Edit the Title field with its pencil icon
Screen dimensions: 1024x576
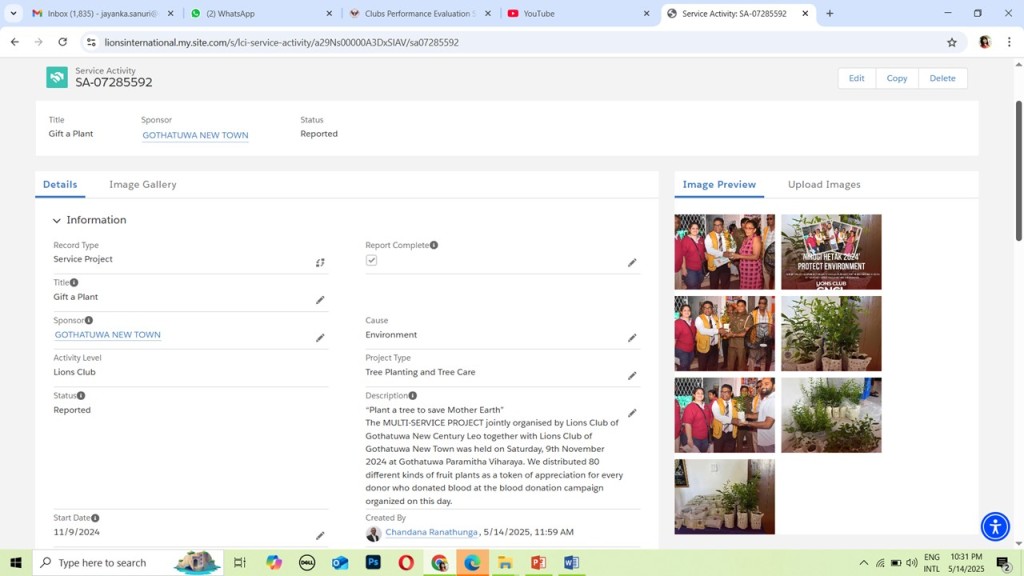tap(320, 300)
